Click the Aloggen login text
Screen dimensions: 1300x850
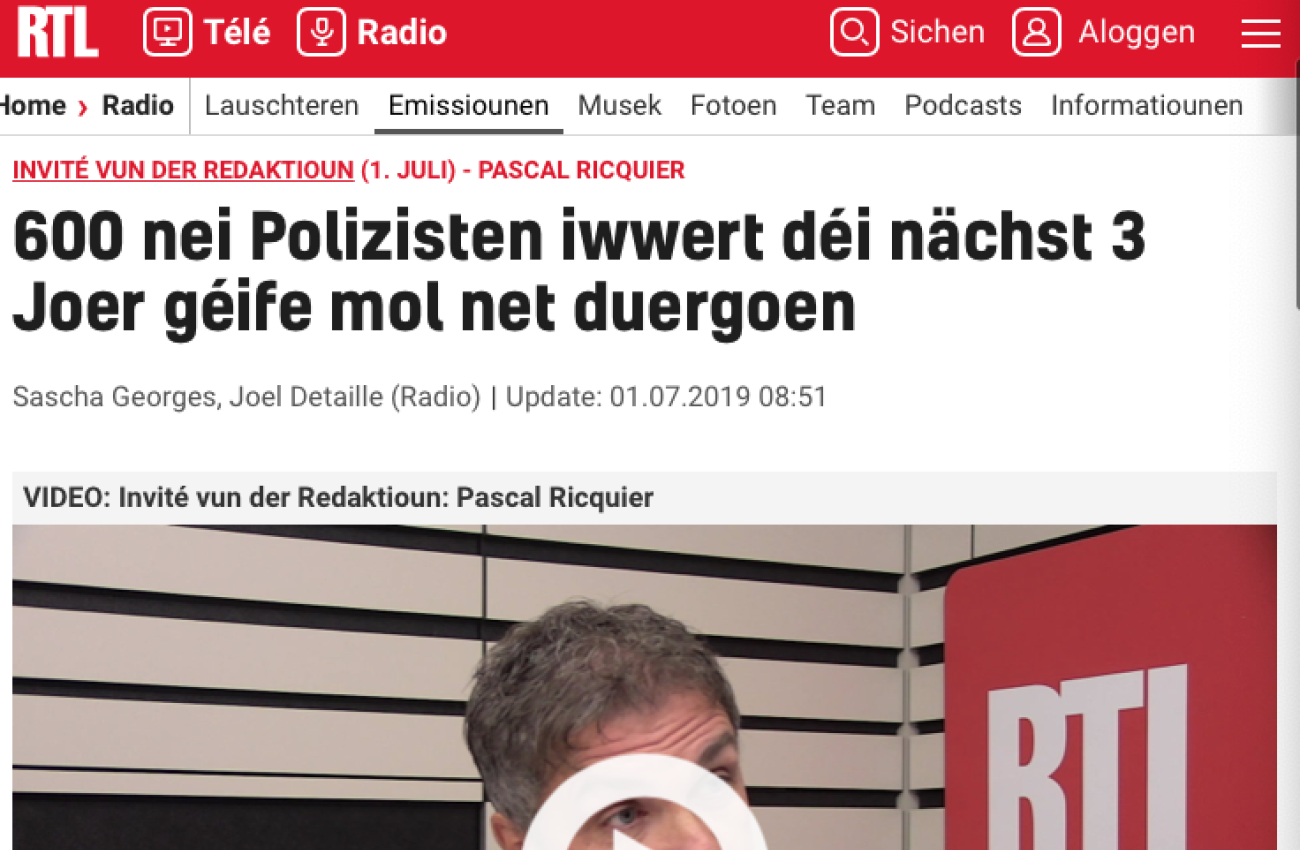coord(1137,32)
